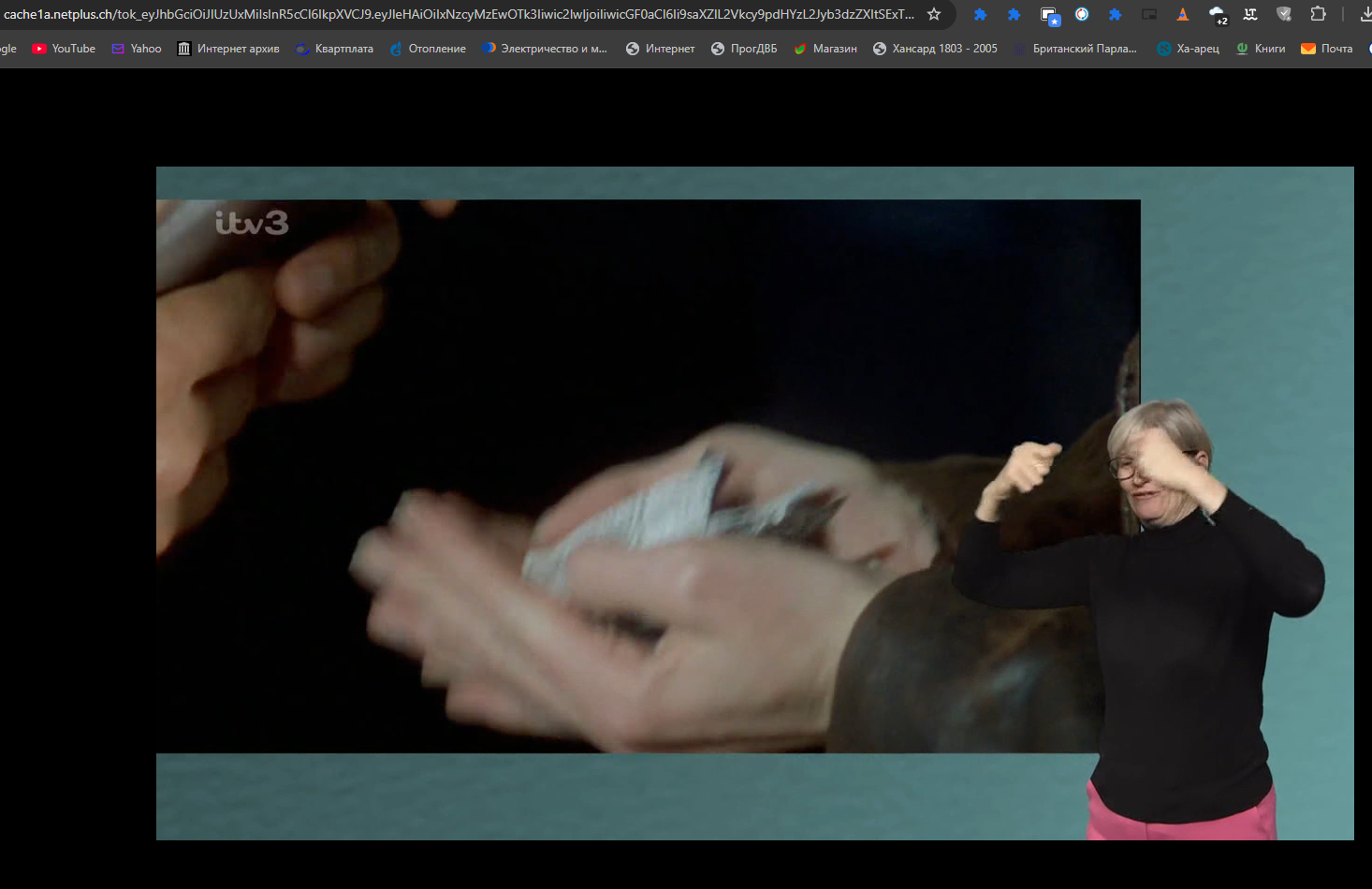This screenshot has height=889, width=1372.
Task: Open the YouTube bookmark
Action: click(x=64, y=49)
